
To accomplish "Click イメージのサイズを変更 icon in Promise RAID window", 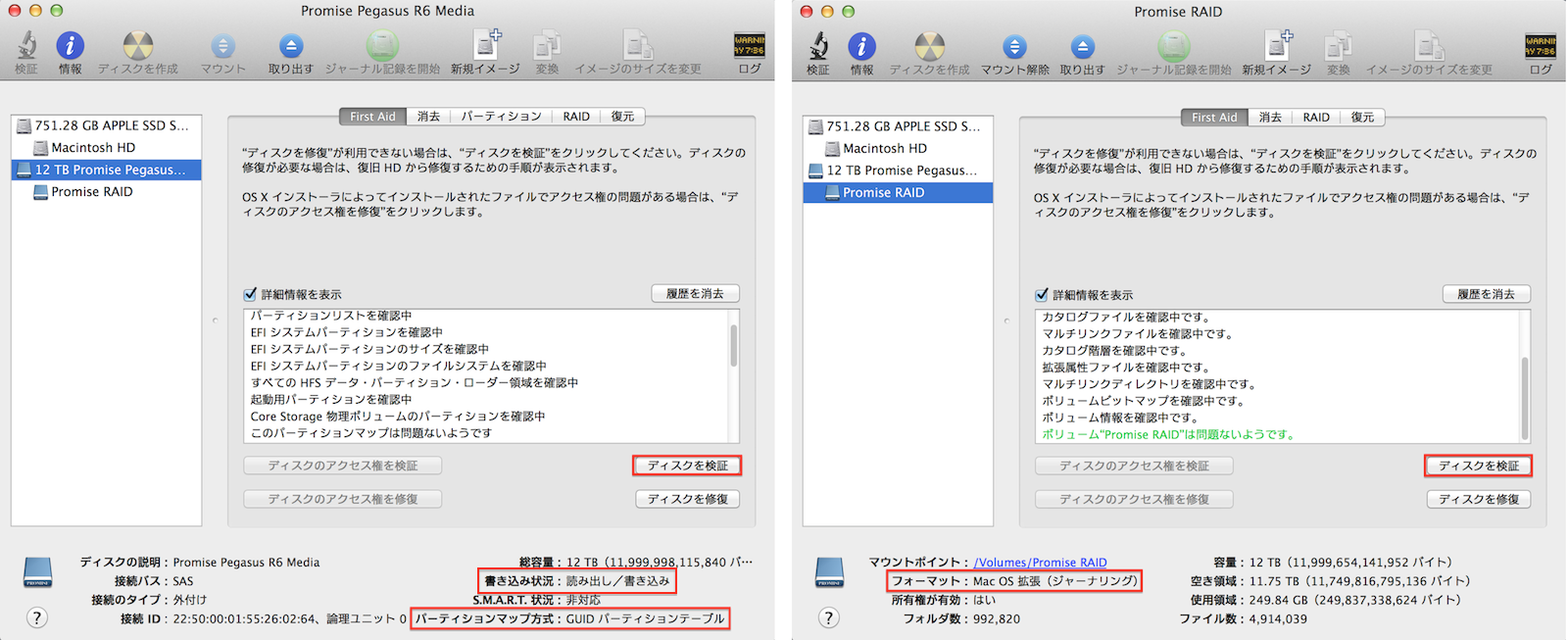I will [x=1430, y=46].
